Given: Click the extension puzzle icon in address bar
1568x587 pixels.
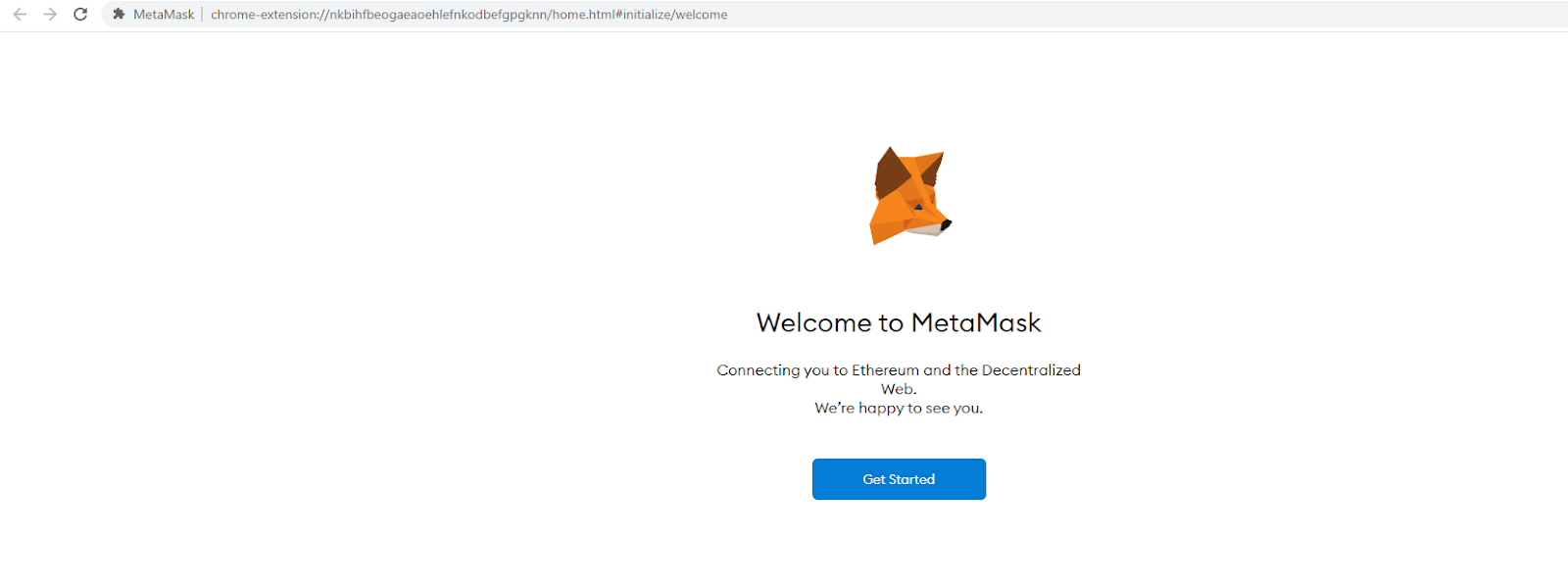Looking at the screenshot, I should pos(119,15).
